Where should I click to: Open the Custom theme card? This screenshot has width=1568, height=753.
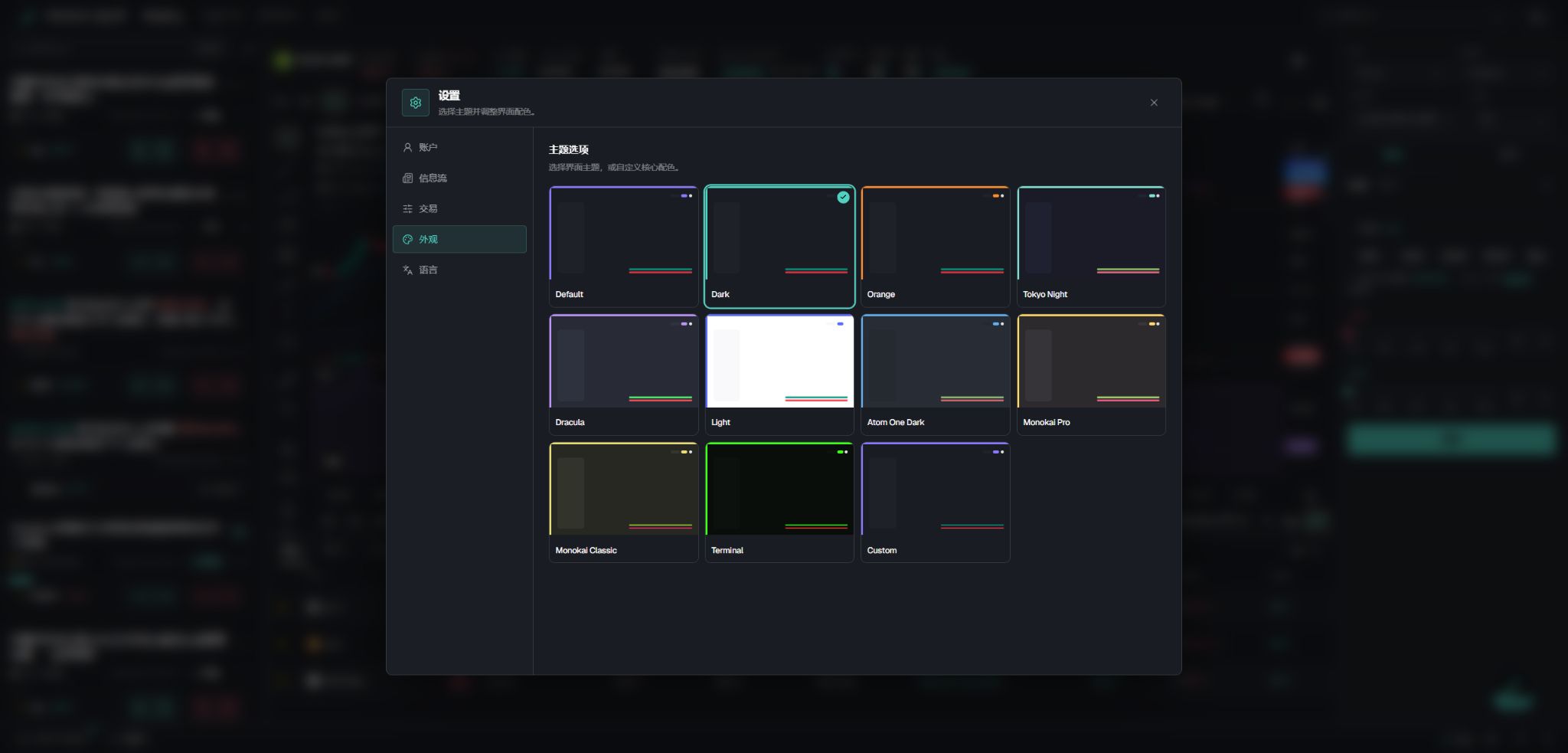click(935, 503)
